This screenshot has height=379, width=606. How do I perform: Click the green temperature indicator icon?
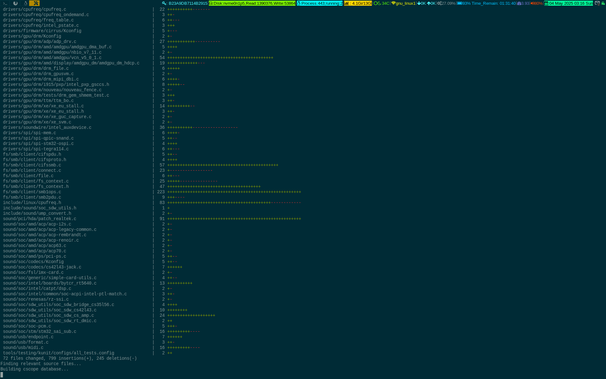pyautogui.click(x=376, y=3)
